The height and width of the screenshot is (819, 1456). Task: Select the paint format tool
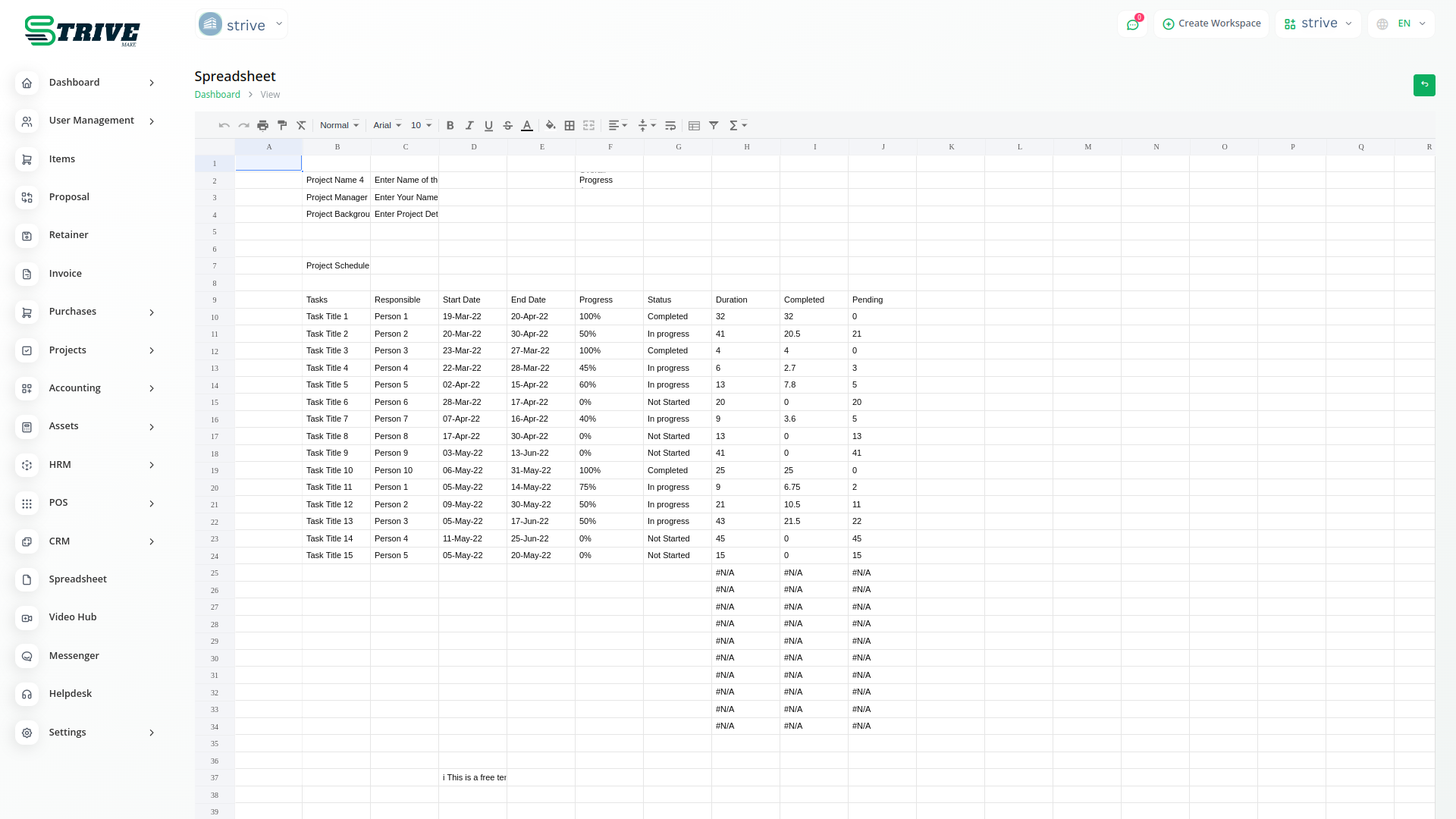pyautogui.click(x=282, y=126)
